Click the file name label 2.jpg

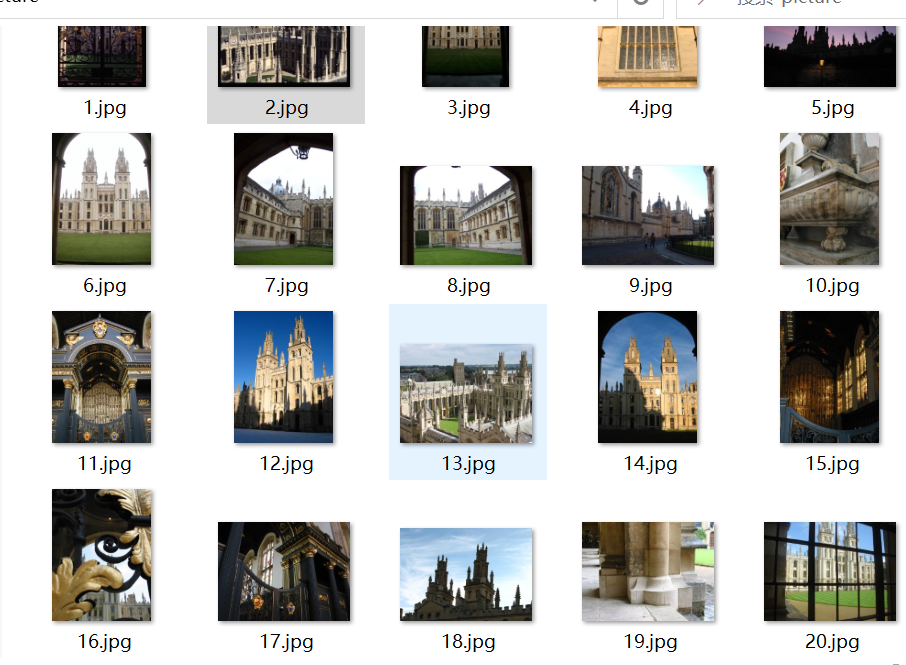[x=287, y=107]
